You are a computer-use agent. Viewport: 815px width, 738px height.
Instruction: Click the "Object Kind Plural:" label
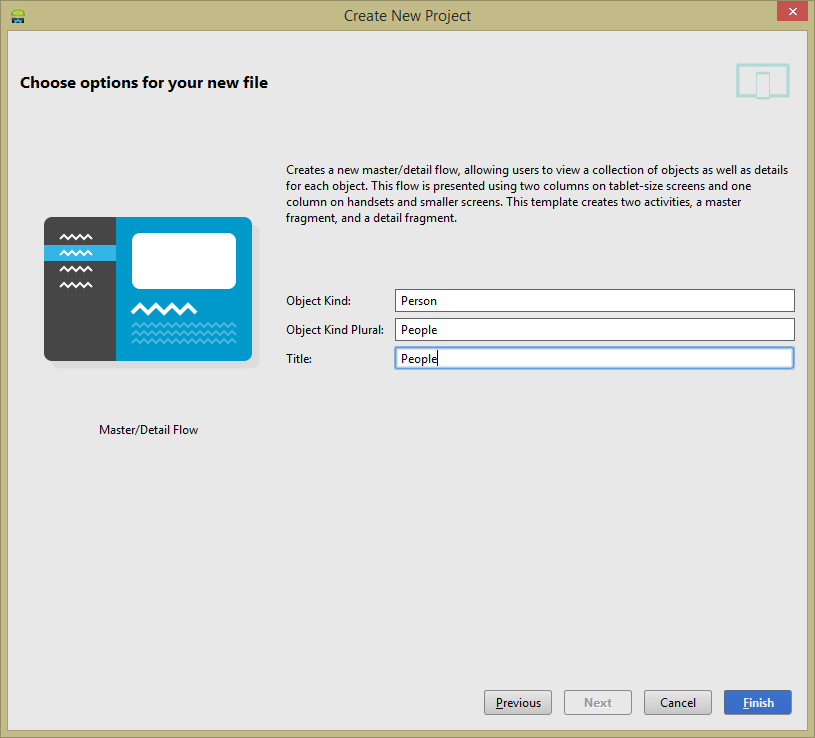(334, 330)
